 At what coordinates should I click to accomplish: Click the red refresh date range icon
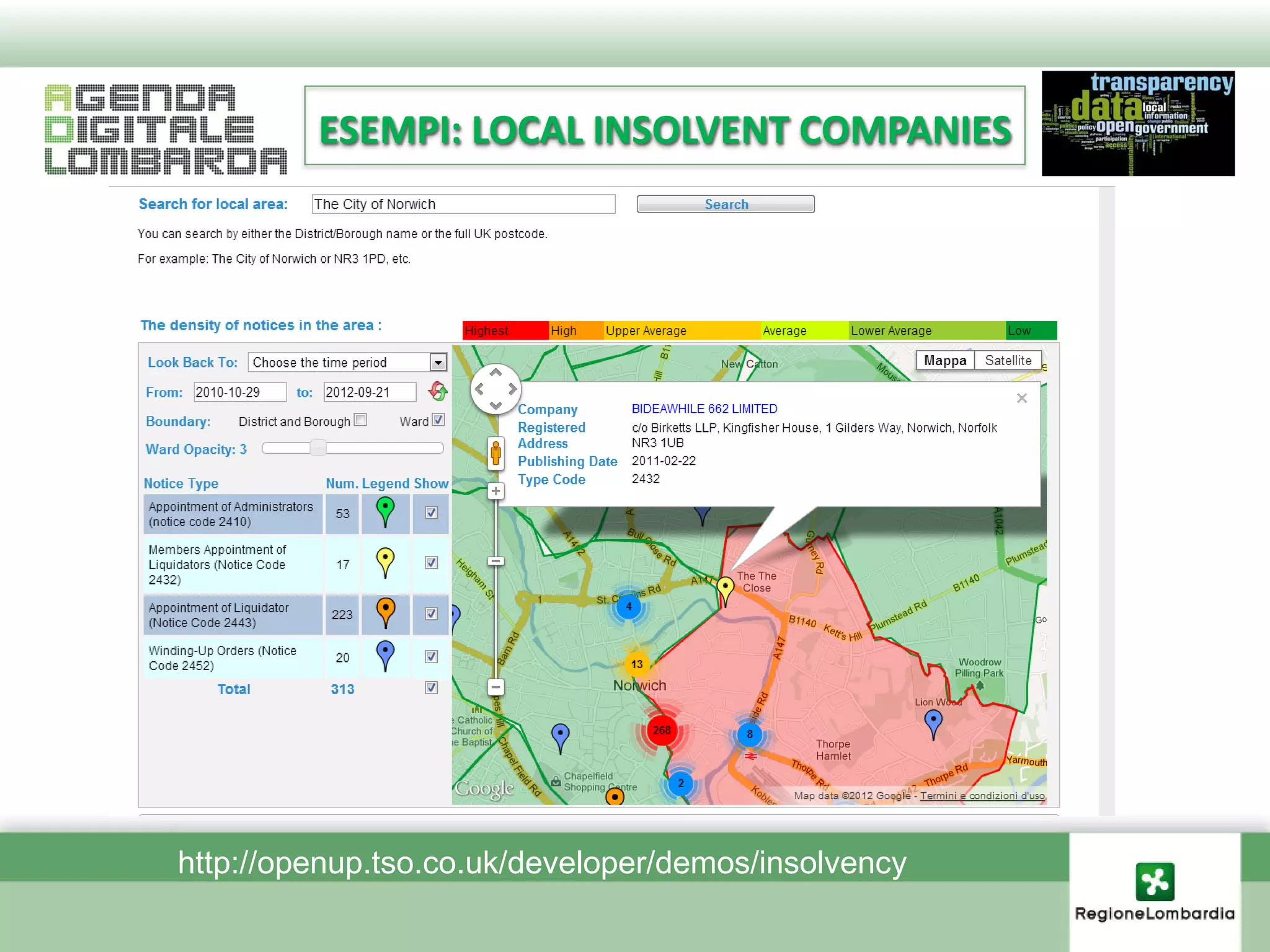pyautogui.click(x=438, y=391)
